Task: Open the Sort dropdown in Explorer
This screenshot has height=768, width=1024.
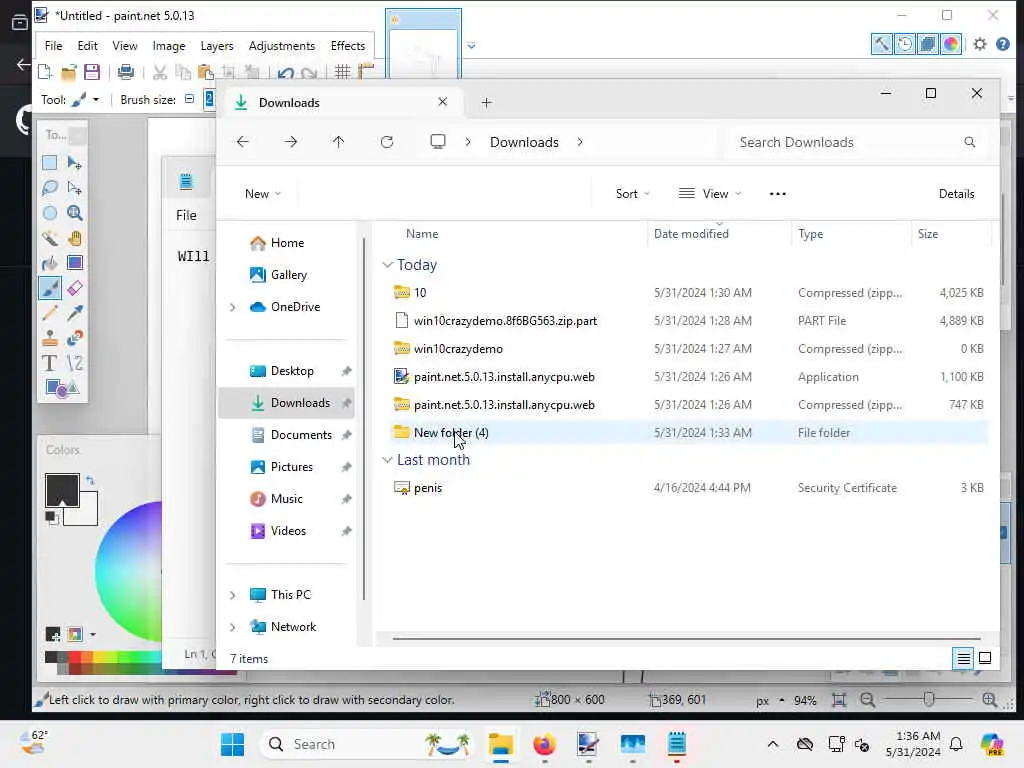Action: [633, 194]
